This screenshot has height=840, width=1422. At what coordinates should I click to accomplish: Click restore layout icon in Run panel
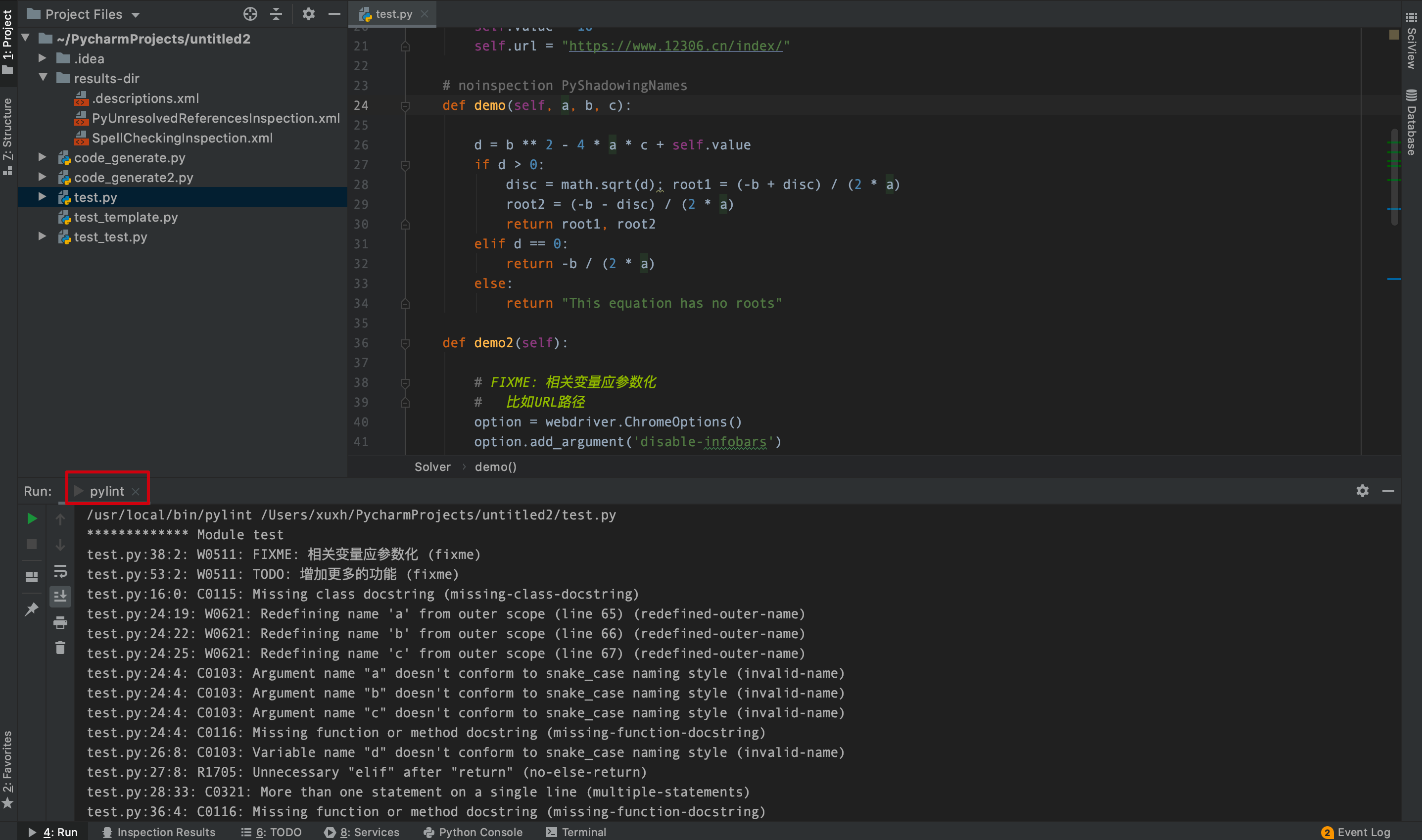32,577
